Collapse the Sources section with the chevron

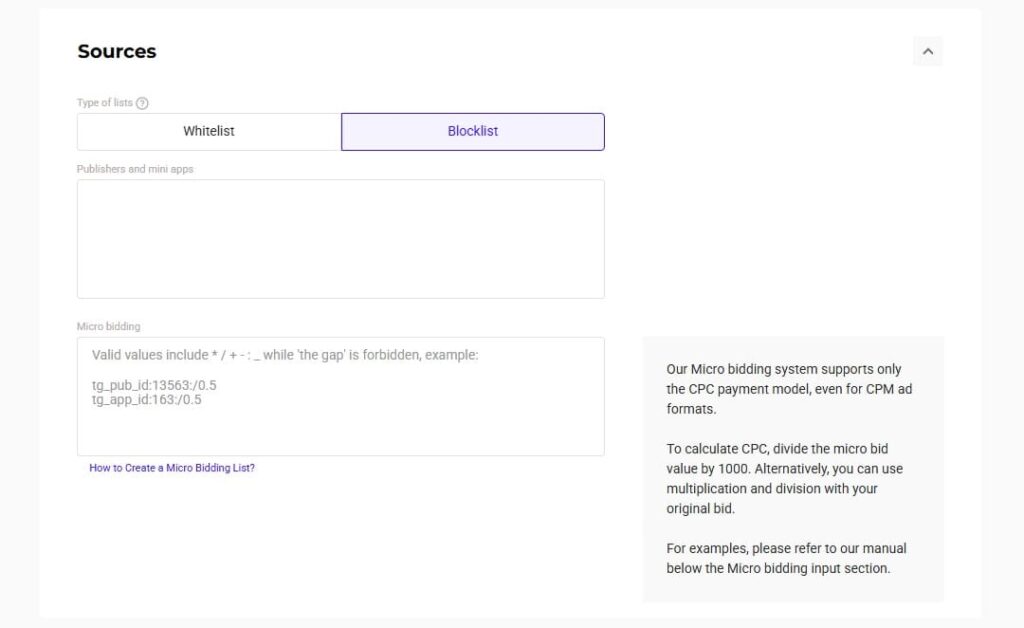click(x=927, y=51)
